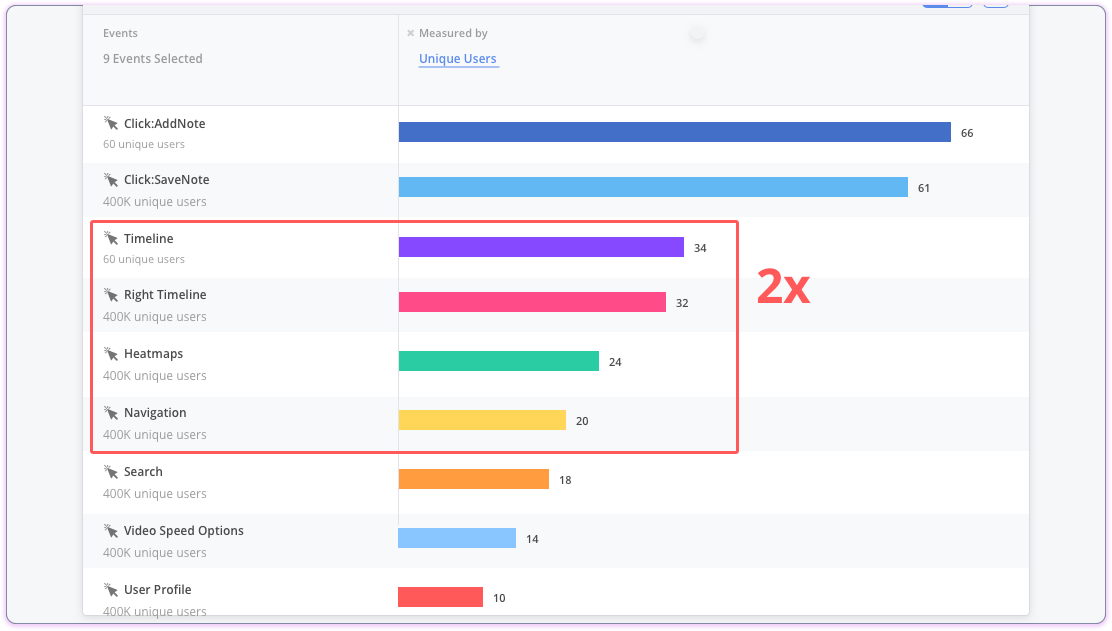The width and height of the screenshot is (1112, 631).
Task: Click the value 18 next to Search bar
Action: point(565,480)
